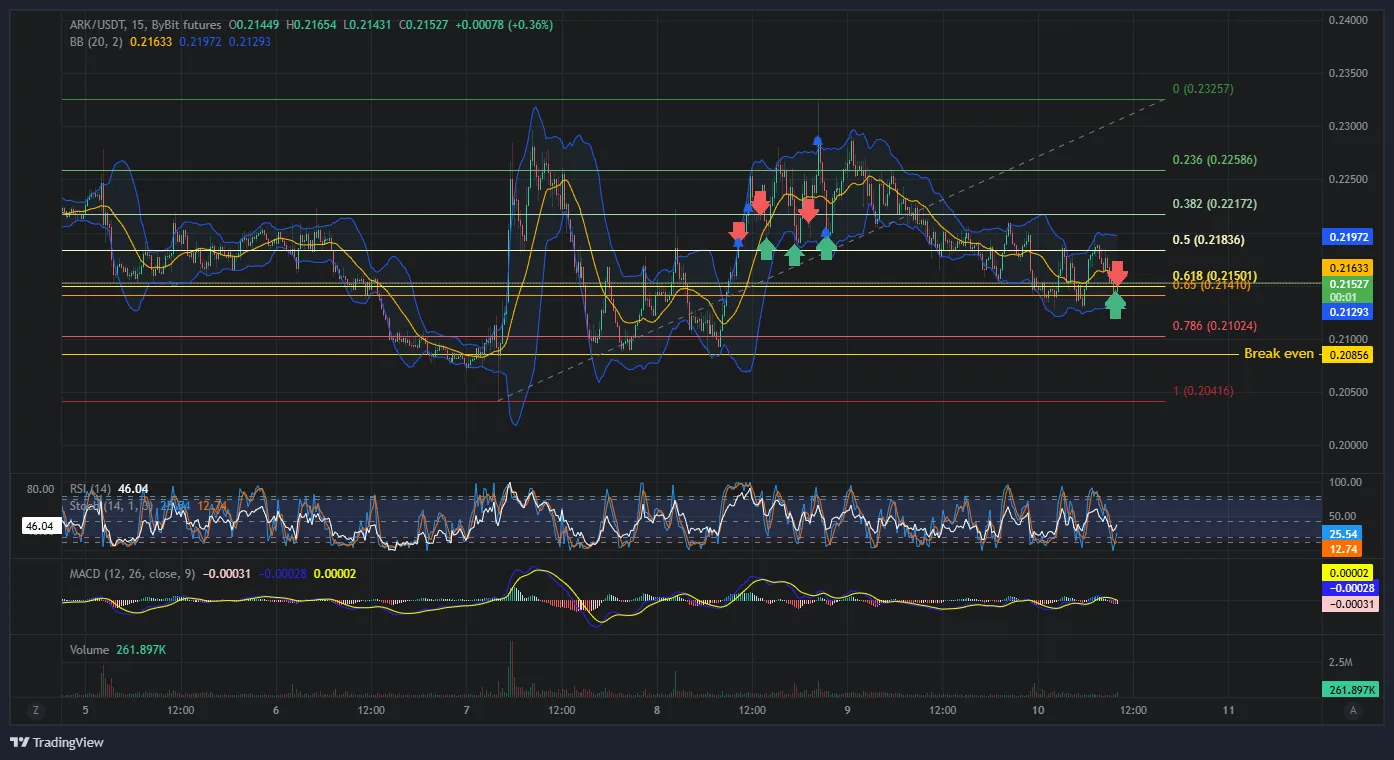Click the pink −0.00031 MACD scale tag
This screenshot has width=1394, height=760.
click(1350, 604)
